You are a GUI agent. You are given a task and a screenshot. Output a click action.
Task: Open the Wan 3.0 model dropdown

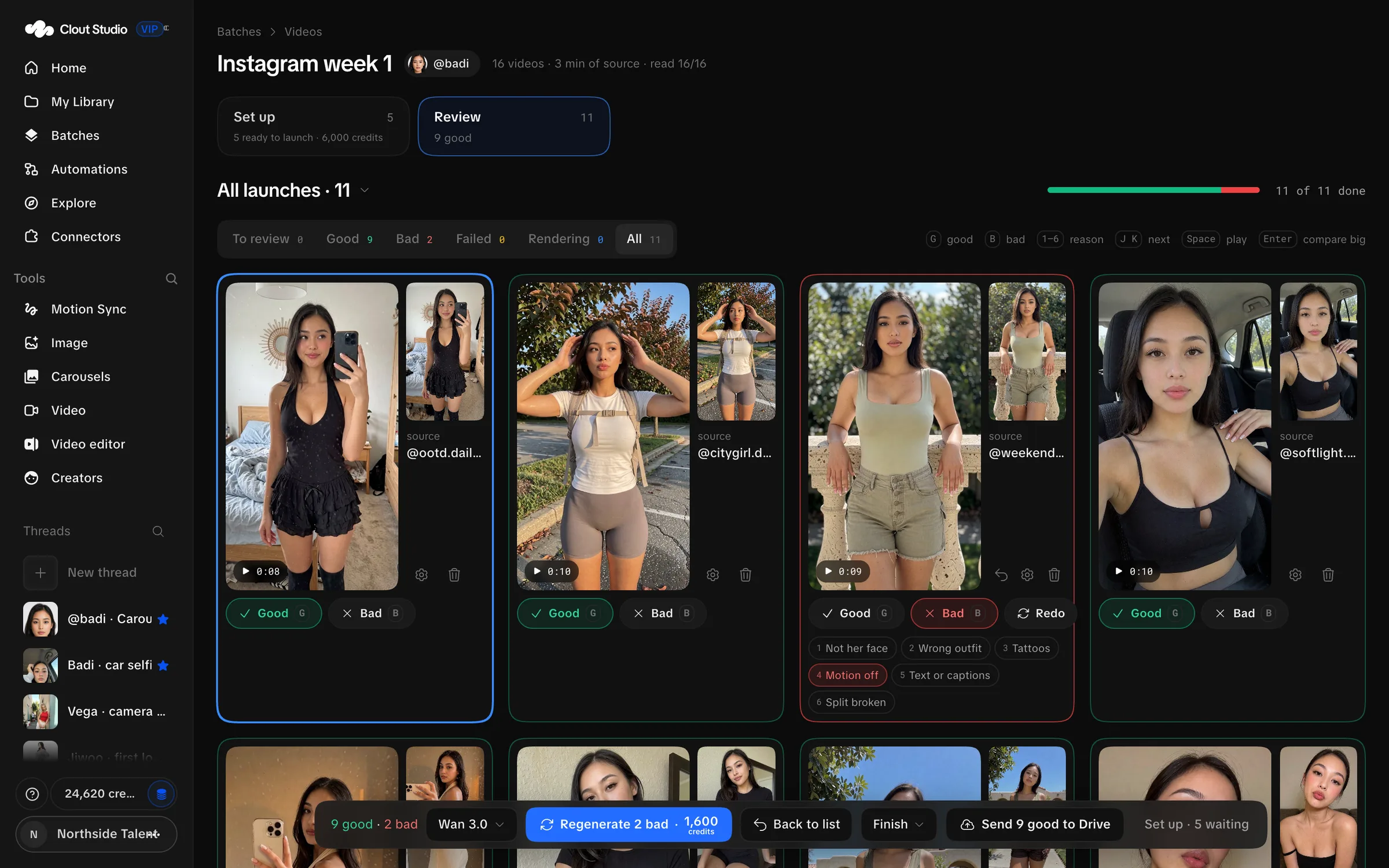471,824
